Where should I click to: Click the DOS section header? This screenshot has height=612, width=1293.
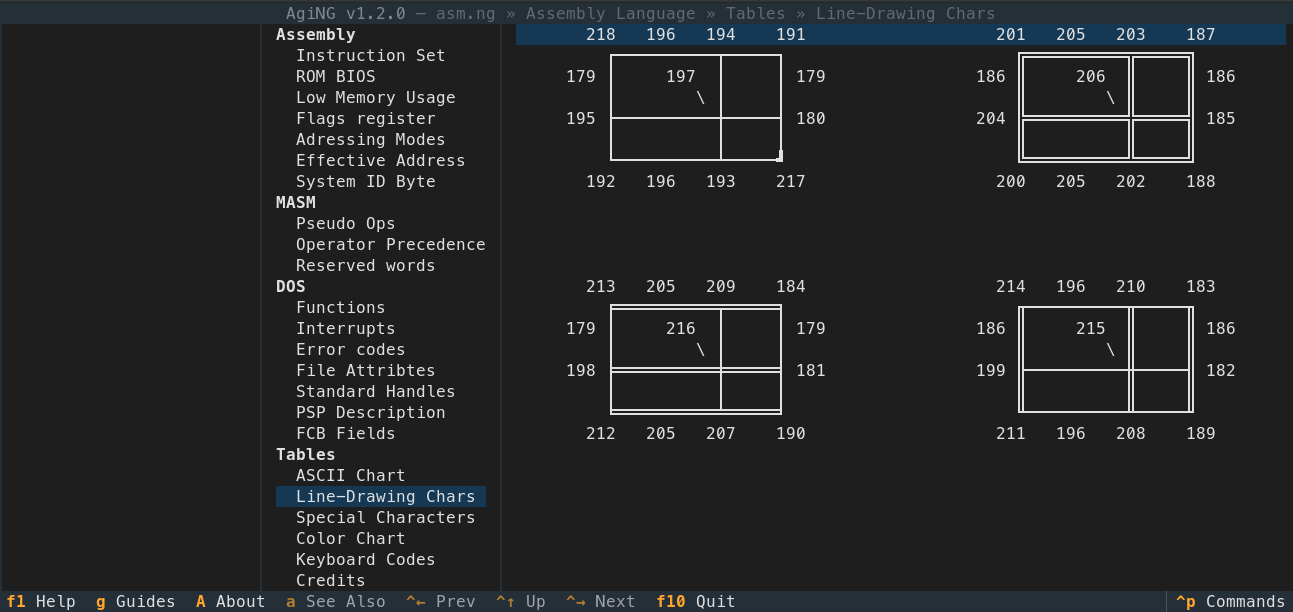click(x=291, y=287)
